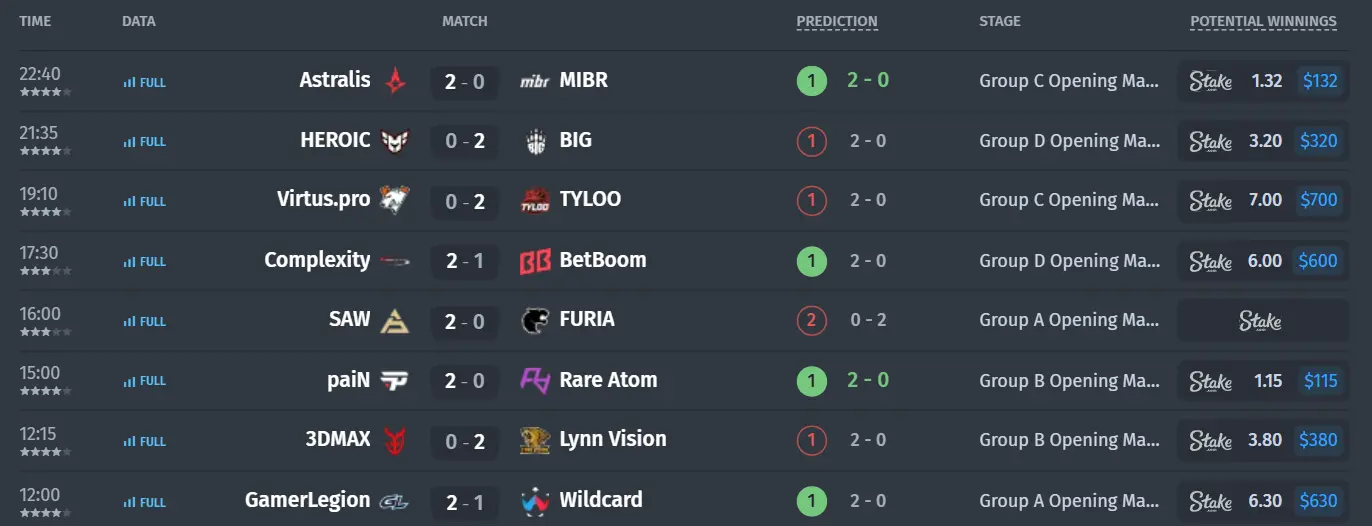Click the POTENTIAL WINNINGS column header
The image size is (1372, 526).
1263,21
